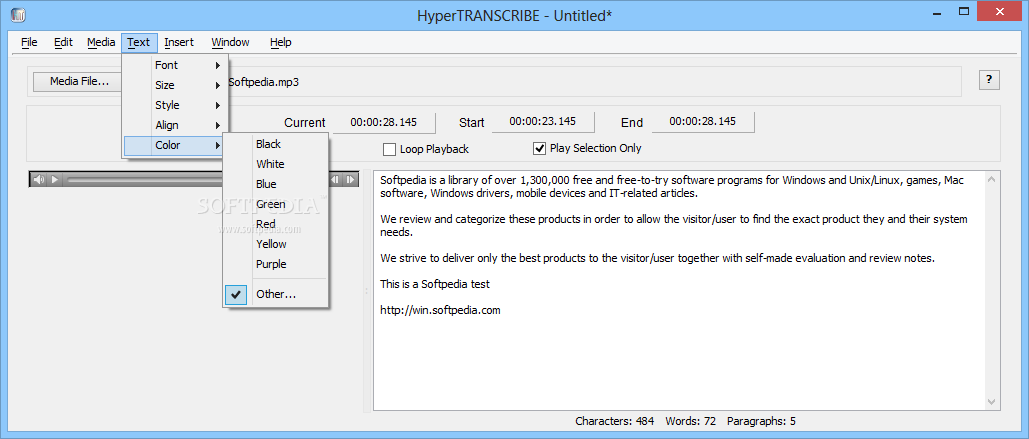Screen dimensions: 1029x439
Task: Click the Media File... button
Action: 79,82
